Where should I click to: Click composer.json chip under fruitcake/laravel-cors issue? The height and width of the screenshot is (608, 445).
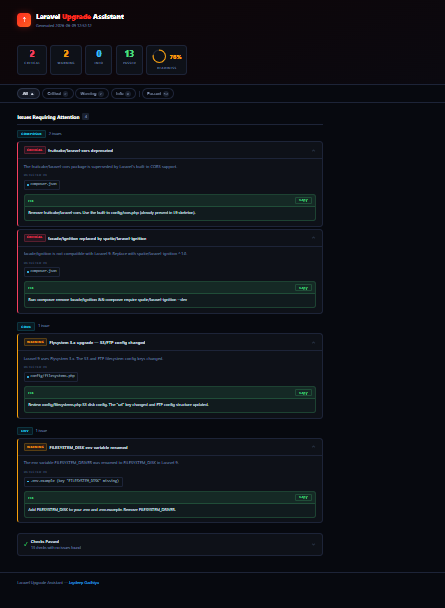42,185
